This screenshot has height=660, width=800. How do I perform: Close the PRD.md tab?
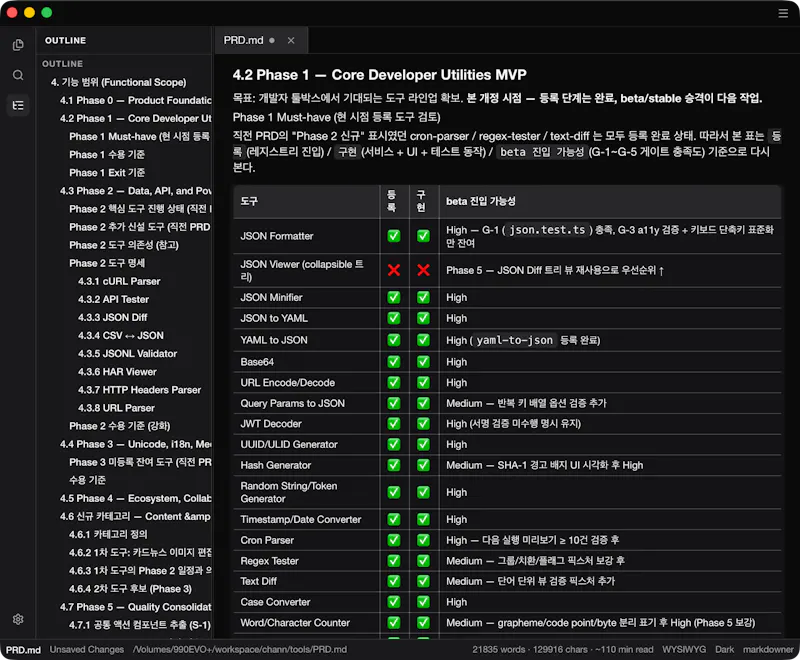click(291, 40)
